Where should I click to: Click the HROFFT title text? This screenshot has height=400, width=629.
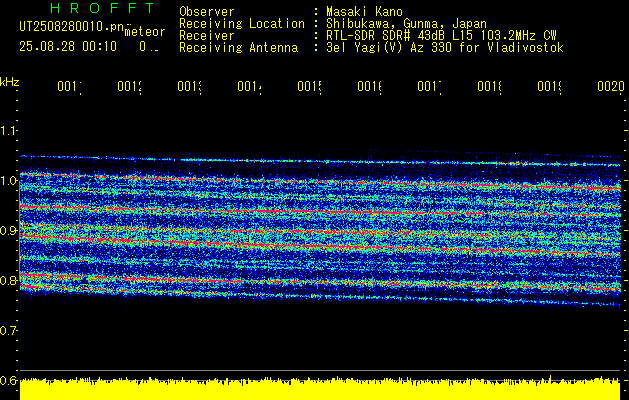tap(103, 8)
